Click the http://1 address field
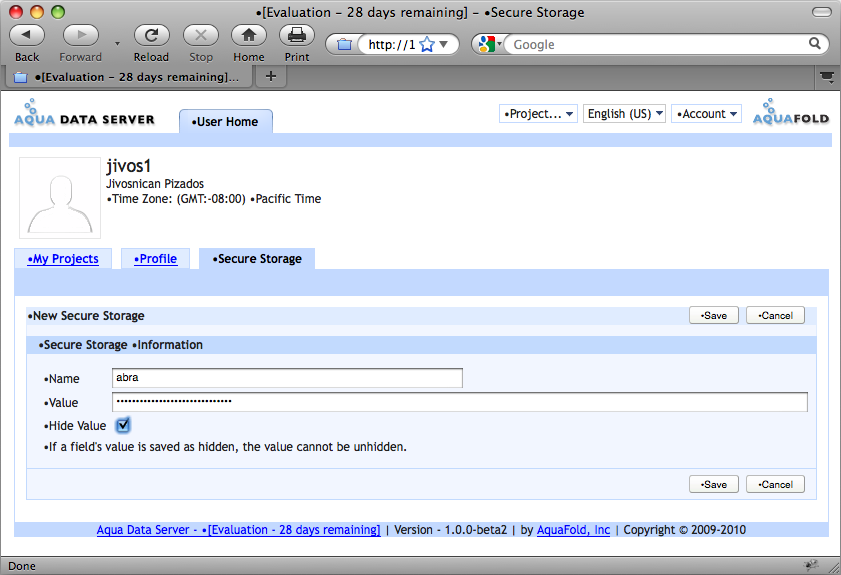This screenshot has height=575, width=841. (x=392, y=45)
